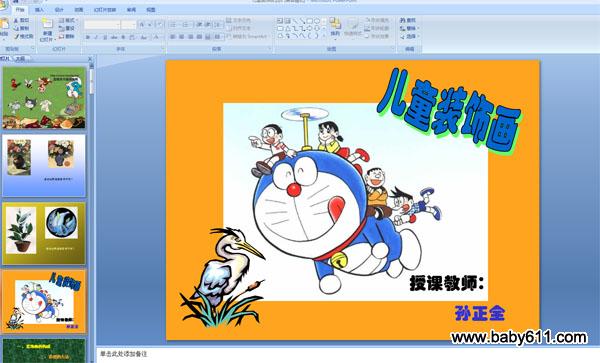Close the slide thumbnails pane
Viewport: 600px width, 363px height.
[x=90, y=59]
